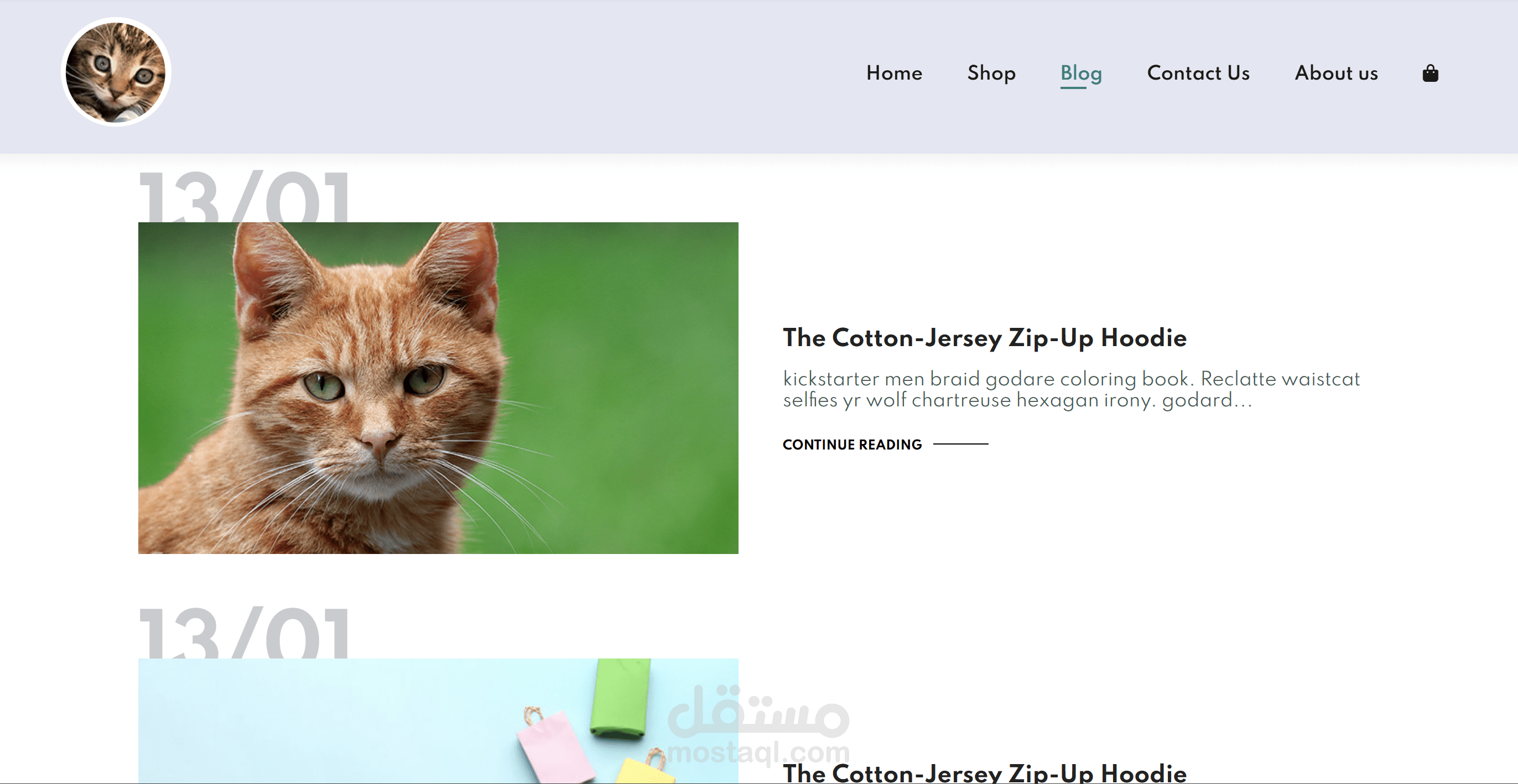Open first Cotton-Jersey Zip-Up Hoodie title
The height and width of the screenshot is (784, 1518).
point(984,338)
